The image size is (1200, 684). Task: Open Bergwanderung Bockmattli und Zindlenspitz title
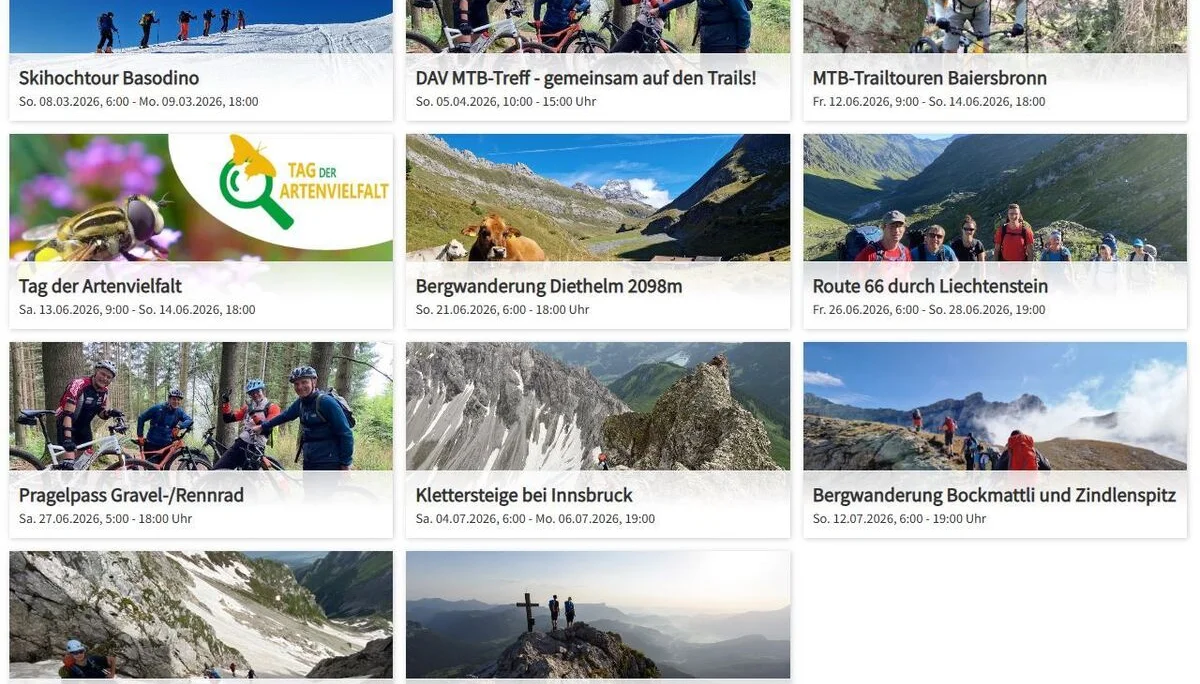click(x=994, y=495)
